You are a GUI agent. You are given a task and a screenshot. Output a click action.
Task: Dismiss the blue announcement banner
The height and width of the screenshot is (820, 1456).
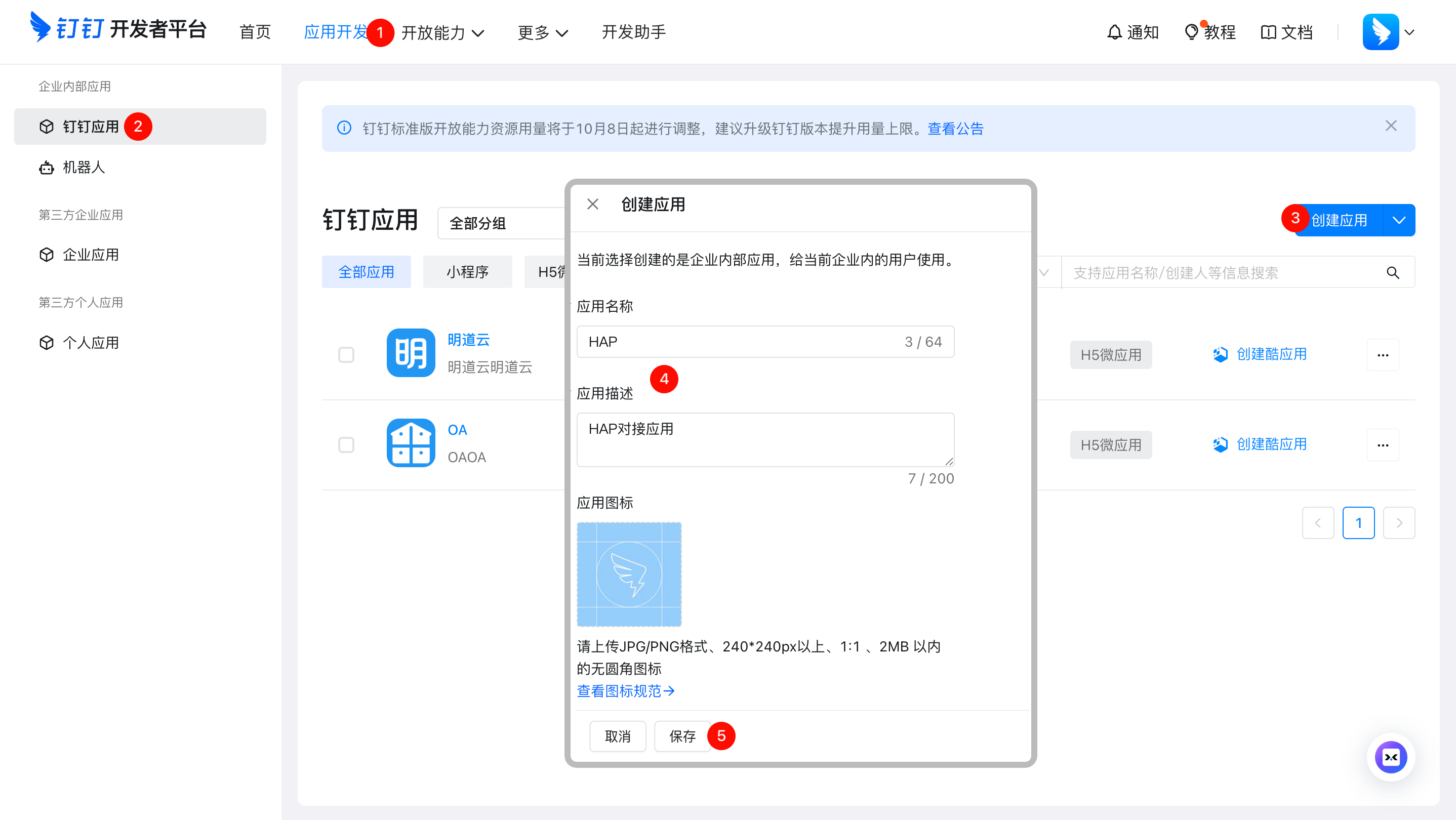click(1390, 126)
